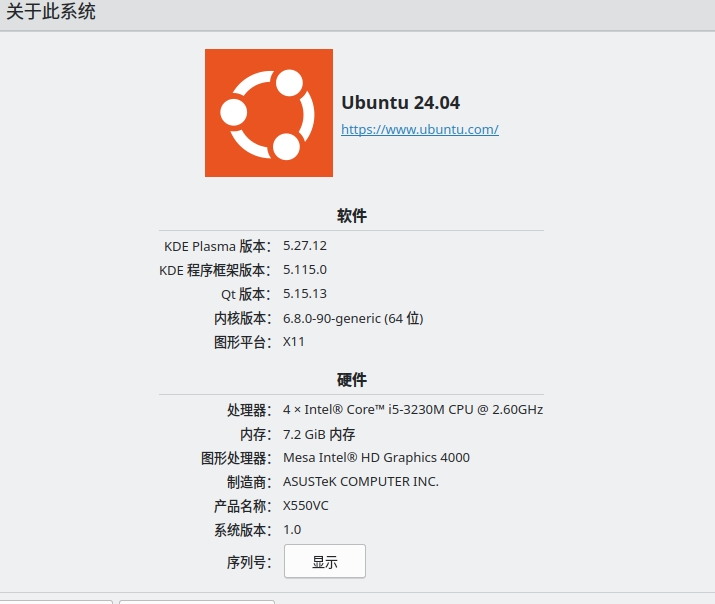Click the X11 graphics platform value
This screenshot has height=604, width=715.
294,341
